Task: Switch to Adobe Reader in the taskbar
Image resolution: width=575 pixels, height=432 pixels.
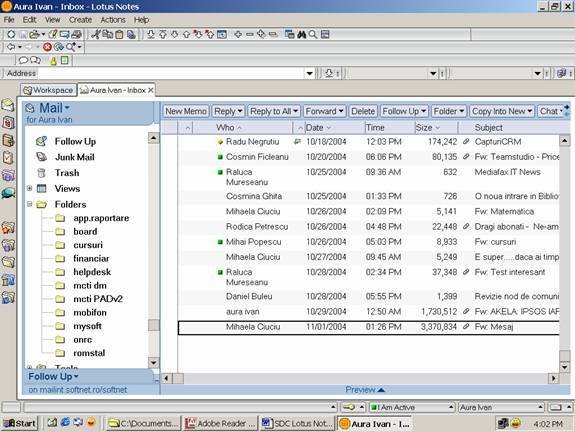Action: pos(220,423)
